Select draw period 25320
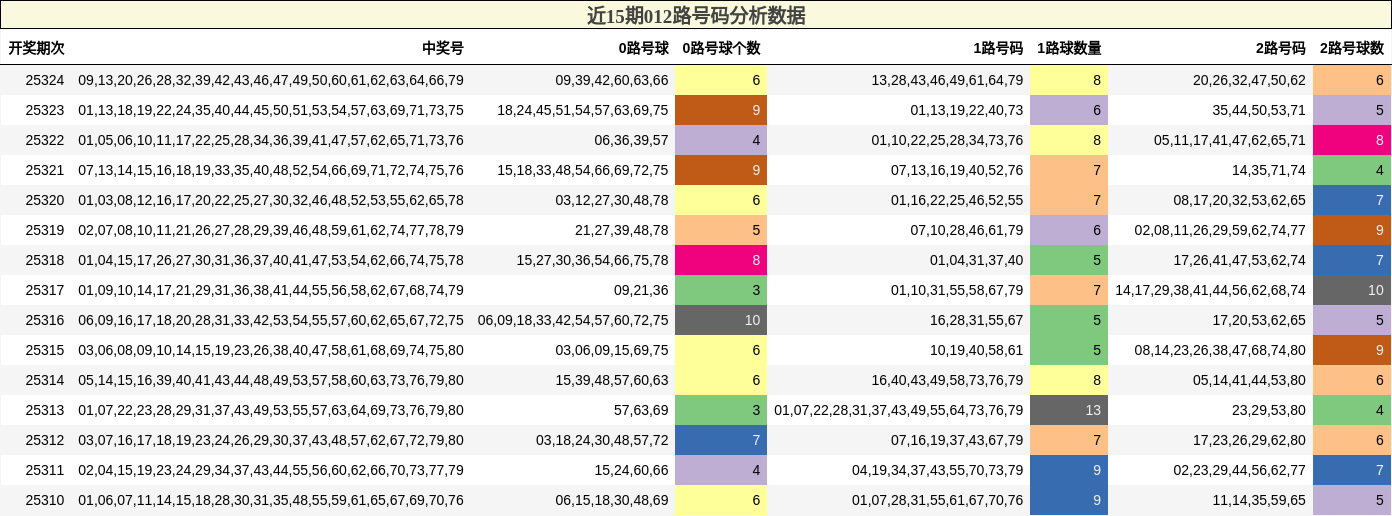Image resolution: width=1392 pixels, height=516 pixels. (x=45, y=200)
